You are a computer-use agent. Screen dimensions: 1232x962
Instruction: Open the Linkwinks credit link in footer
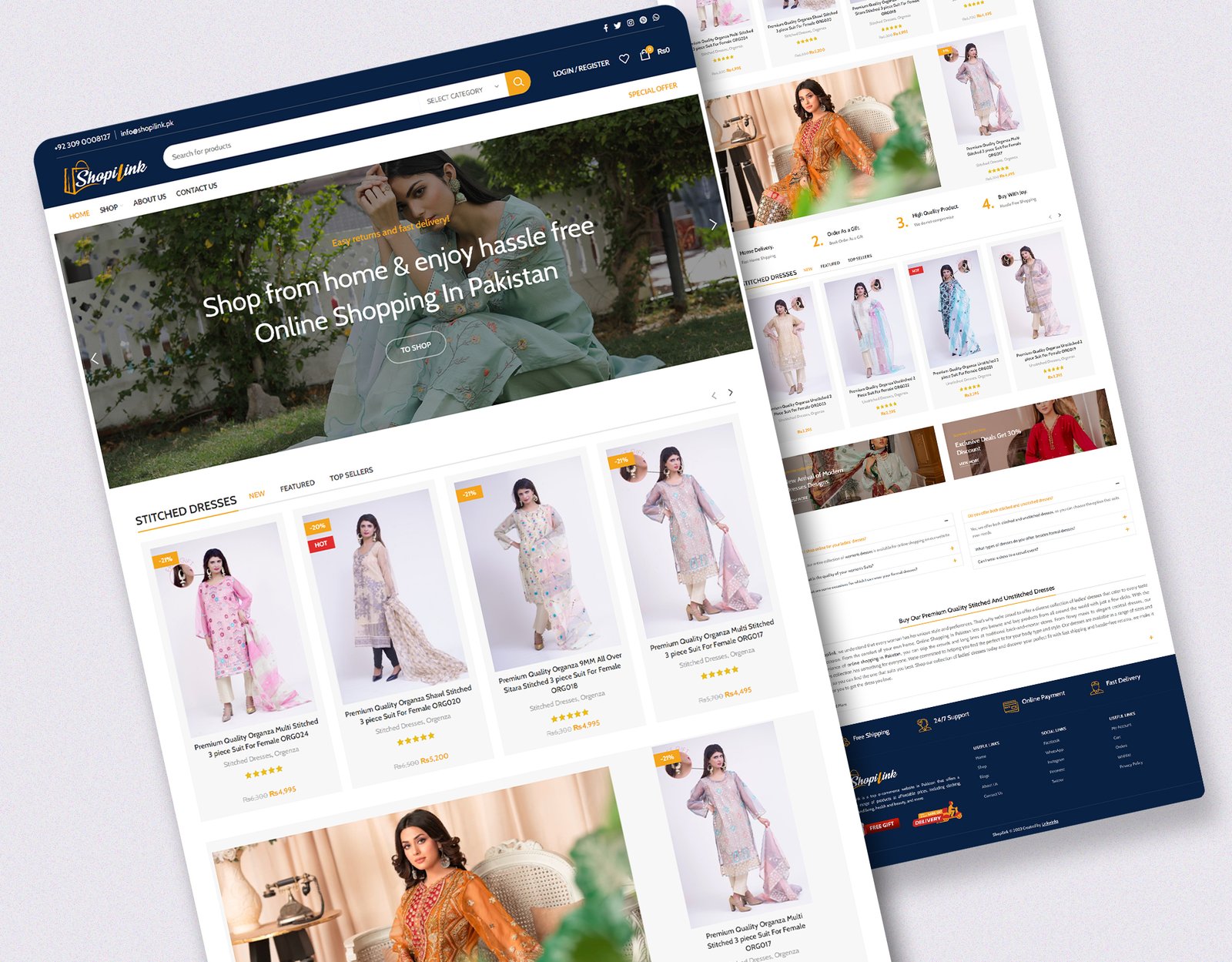click(1050, 823)
